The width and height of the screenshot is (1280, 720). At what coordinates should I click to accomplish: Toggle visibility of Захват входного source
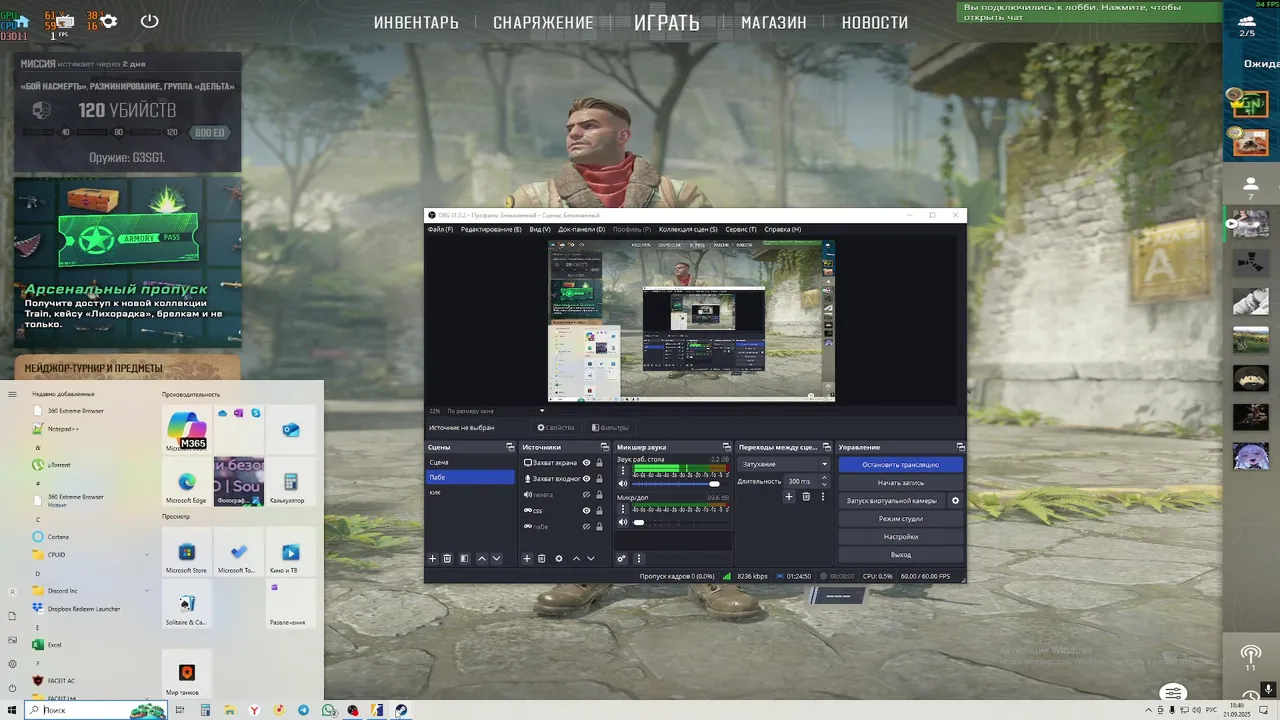tap(587, 479)
